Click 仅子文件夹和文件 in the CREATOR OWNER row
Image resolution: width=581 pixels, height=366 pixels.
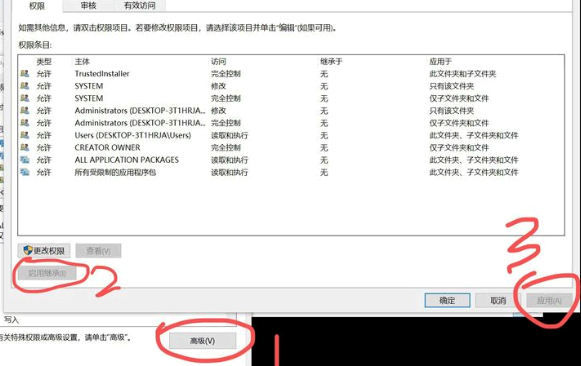pyautogui.click(x=459, y=147)
